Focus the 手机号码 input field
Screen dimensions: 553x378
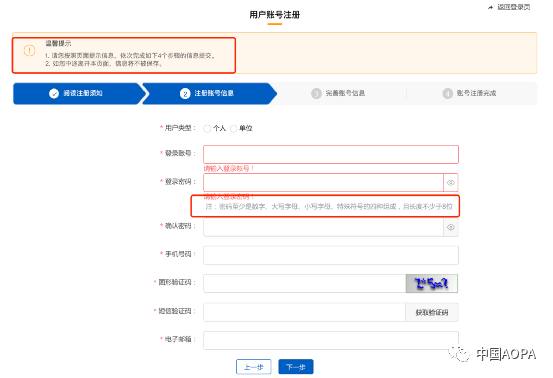[331, 255]
